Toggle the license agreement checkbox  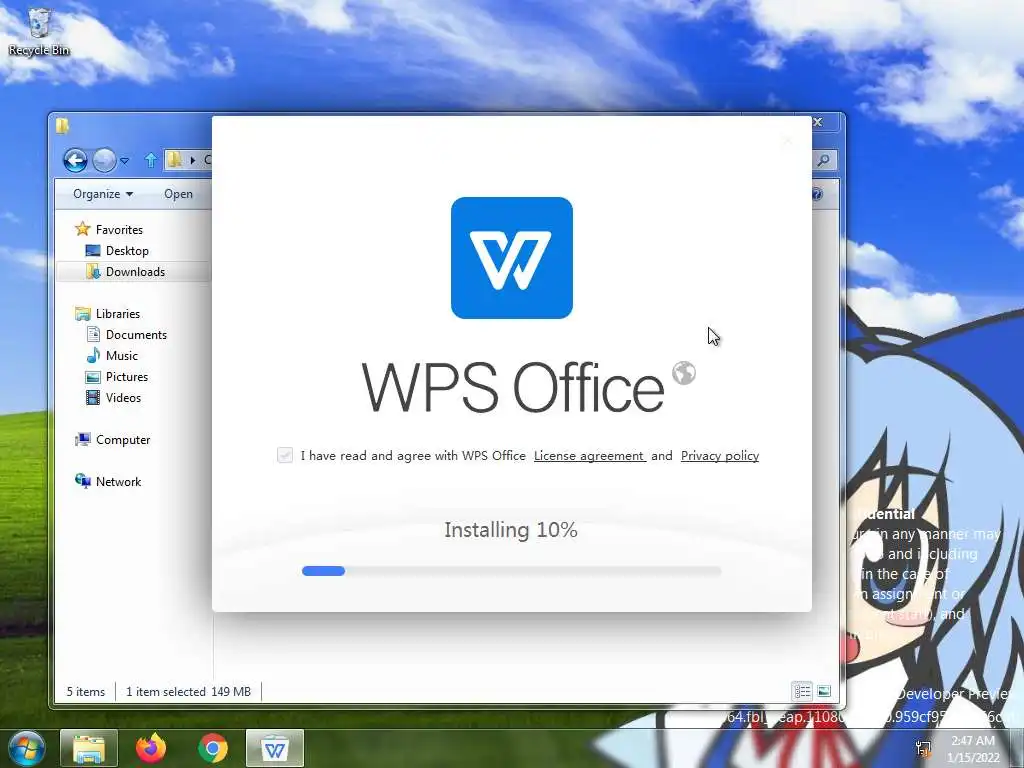285,455
